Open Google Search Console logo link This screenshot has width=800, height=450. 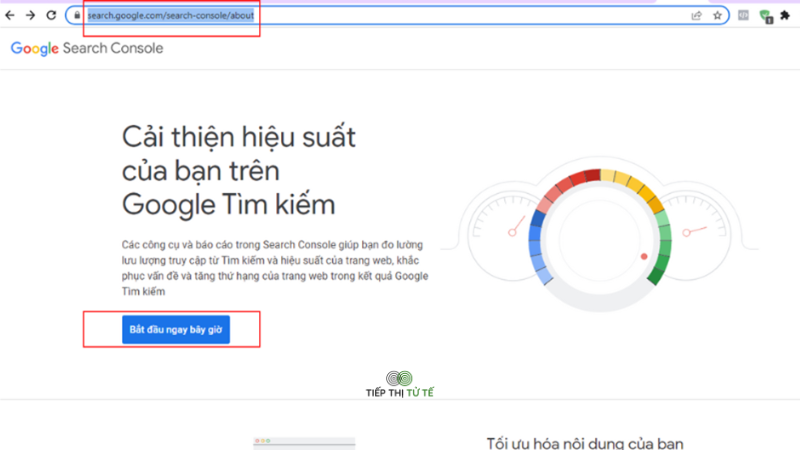coord(87,48)
